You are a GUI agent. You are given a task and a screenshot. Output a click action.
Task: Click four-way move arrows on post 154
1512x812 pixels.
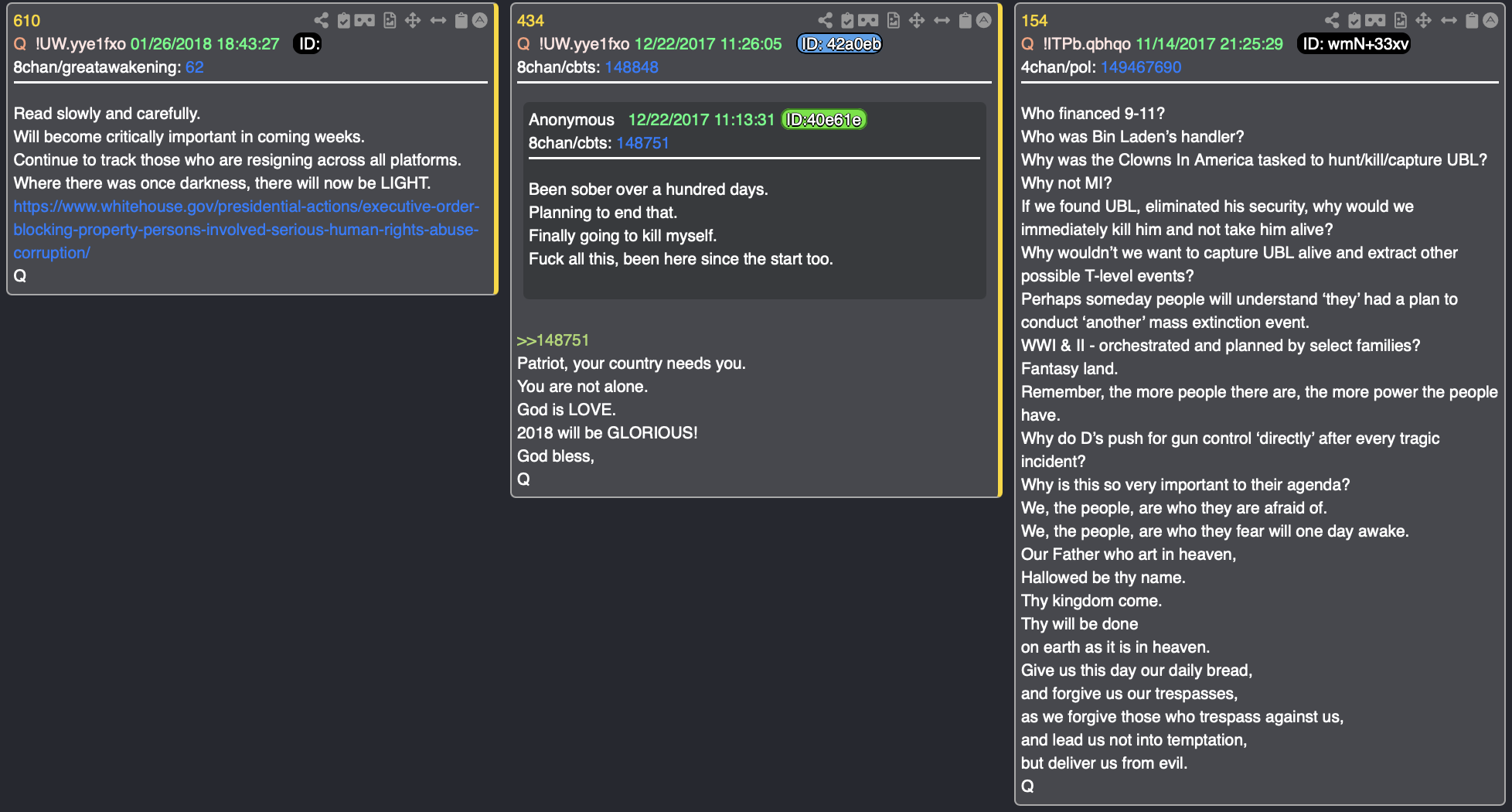(x=1424, y=21)
